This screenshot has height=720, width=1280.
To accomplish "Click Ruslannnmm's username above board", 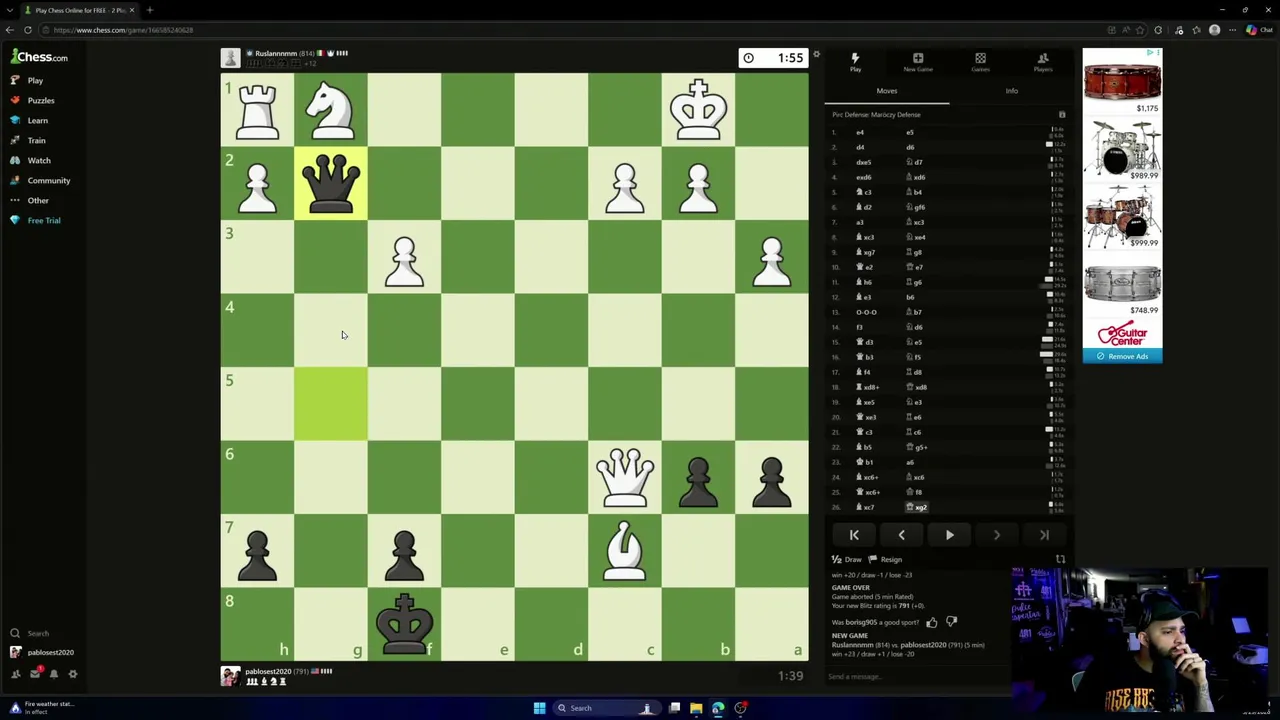I will click(x=276, y=53).
